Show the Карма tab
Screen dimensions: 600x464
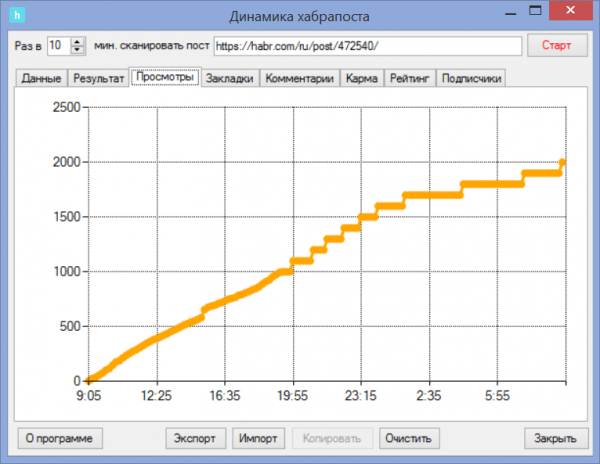(362, 78)
